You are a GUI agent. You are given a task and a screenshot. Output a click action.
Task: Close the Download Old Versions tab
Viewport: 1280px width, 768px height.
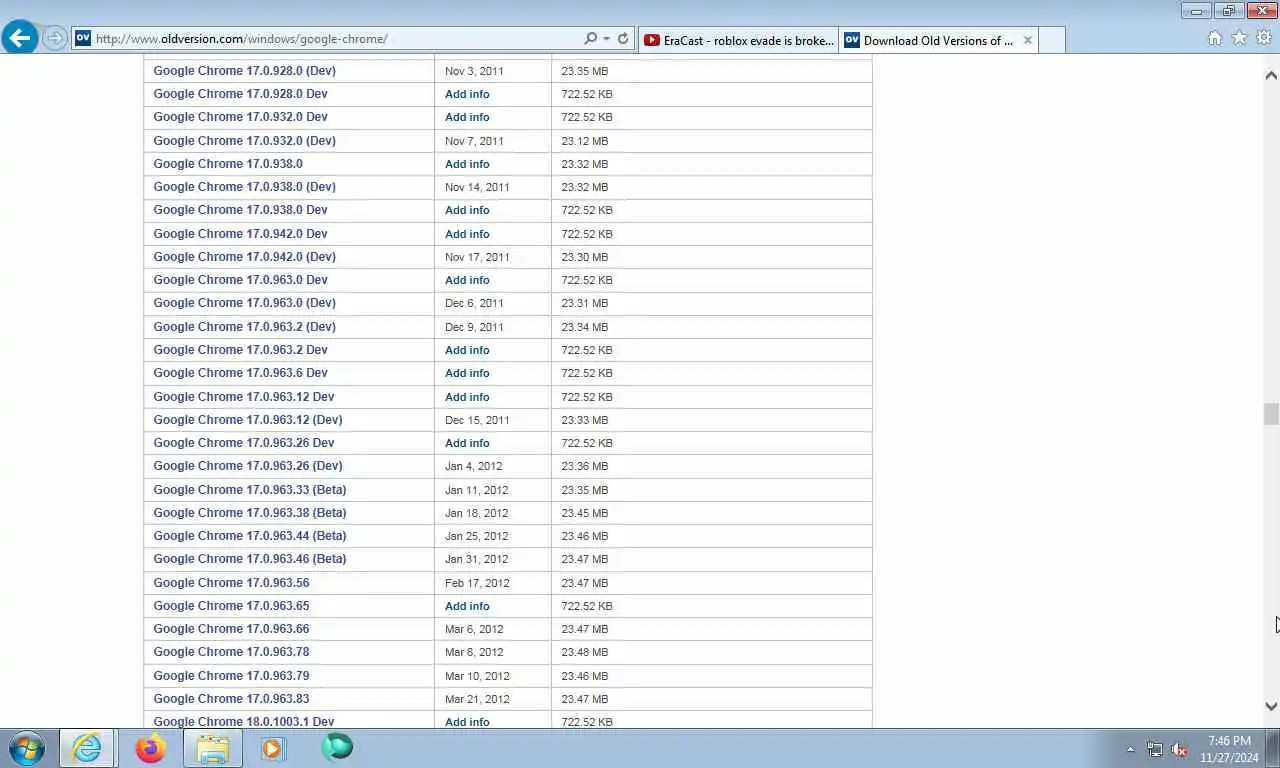pos(1027,40)
